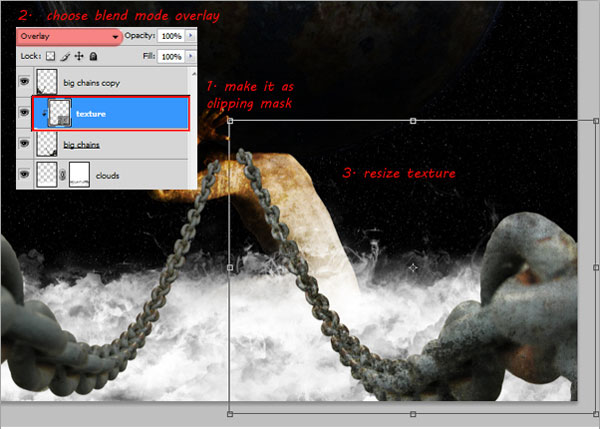Toggle visibility of texture layer
The width and height of the screenshot is (600, 429).
click(24, 112)
